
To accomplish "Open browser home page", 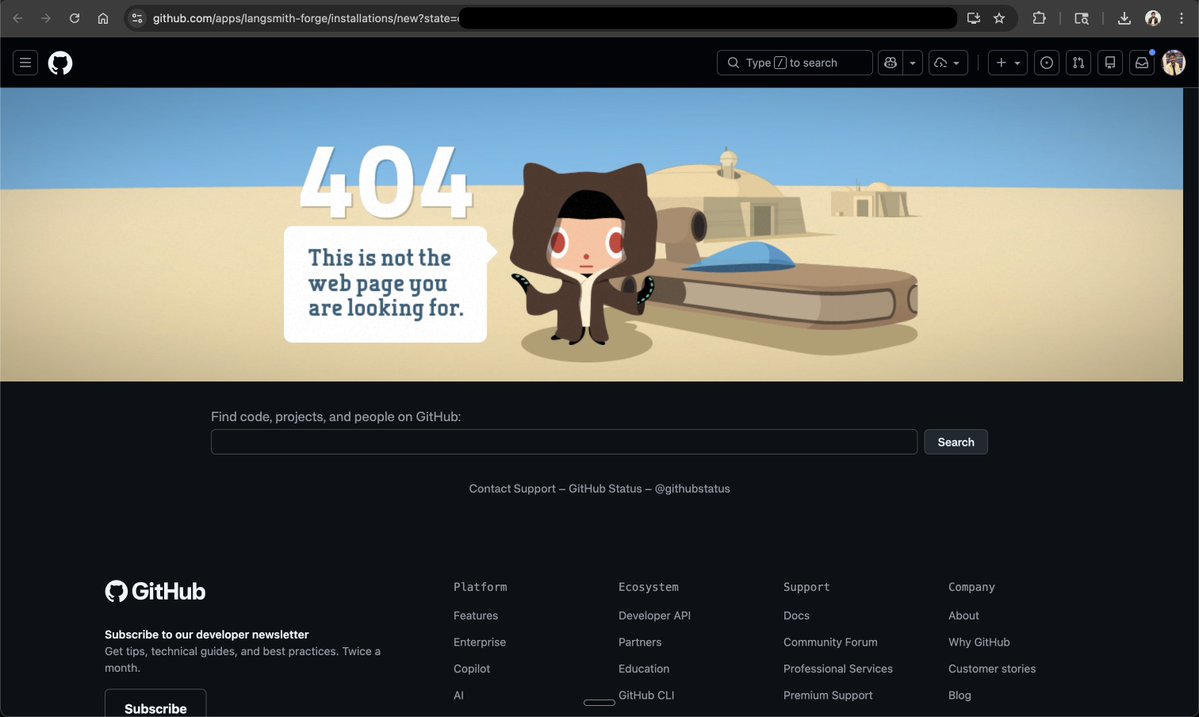I will pyautogui.click(x=103, y=18).
